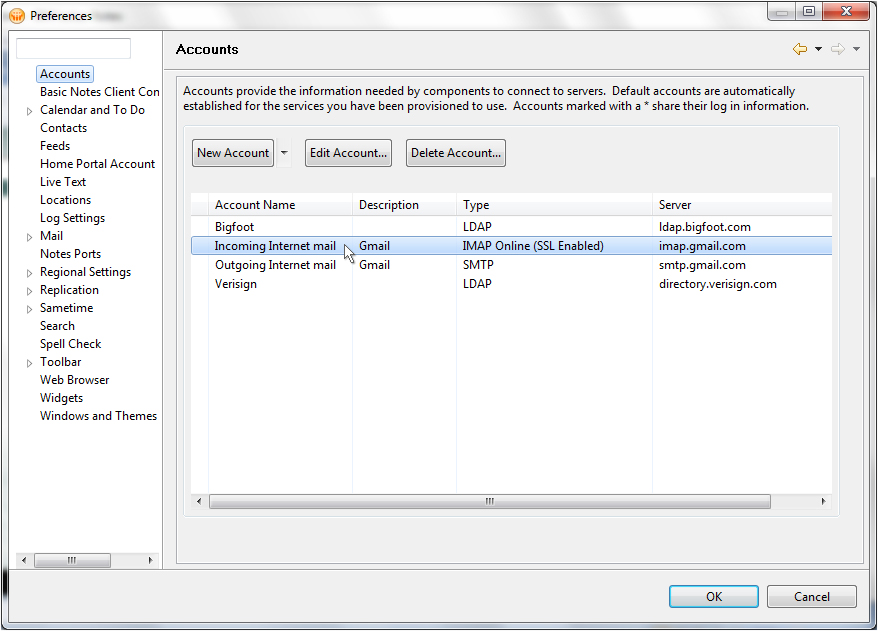Click the Edit Account button

(348, 153)
